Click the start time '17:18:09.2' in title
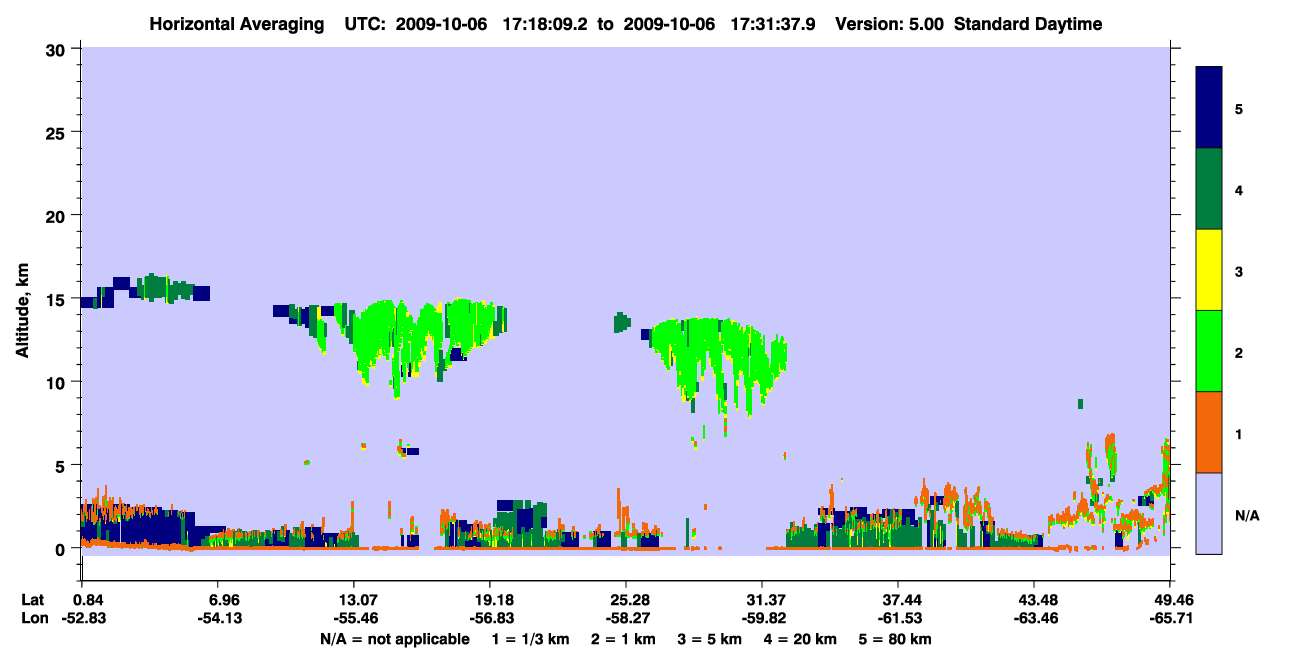Screen dimensions: 1300x667 (x=546, y=24)
